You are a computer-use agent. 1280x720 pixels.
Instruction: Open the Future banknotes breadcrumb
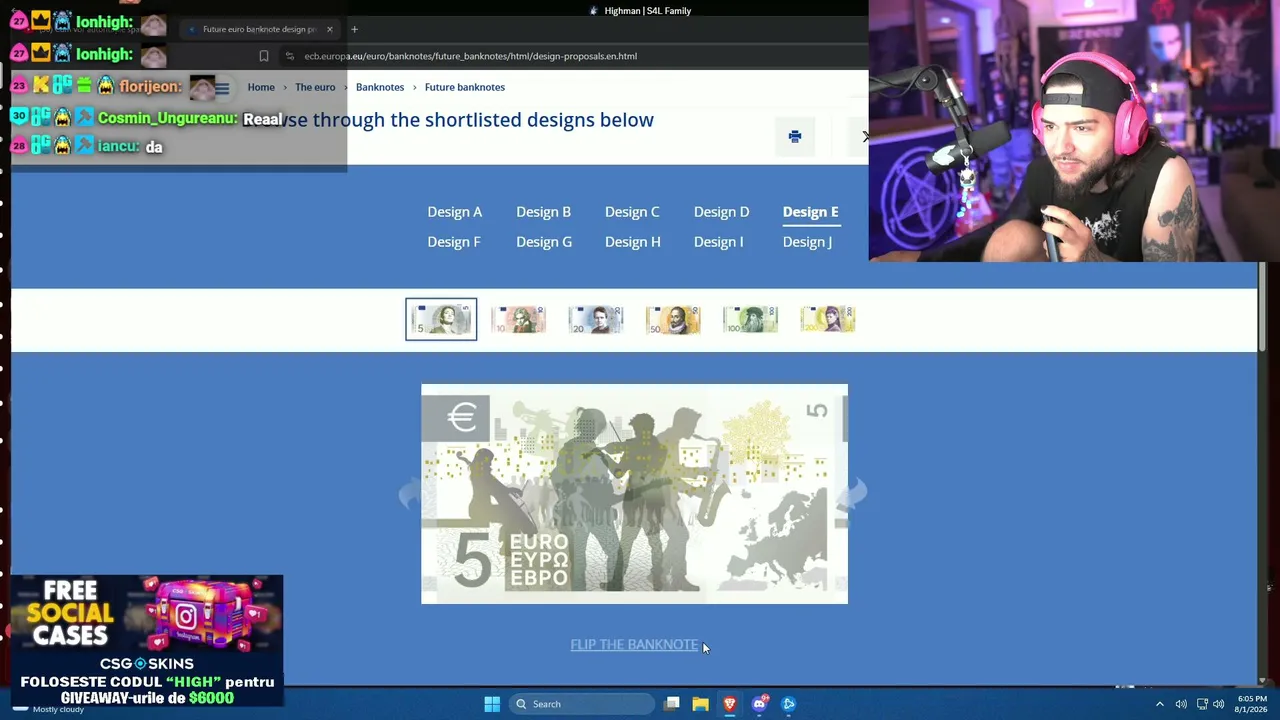pos(465,87)
